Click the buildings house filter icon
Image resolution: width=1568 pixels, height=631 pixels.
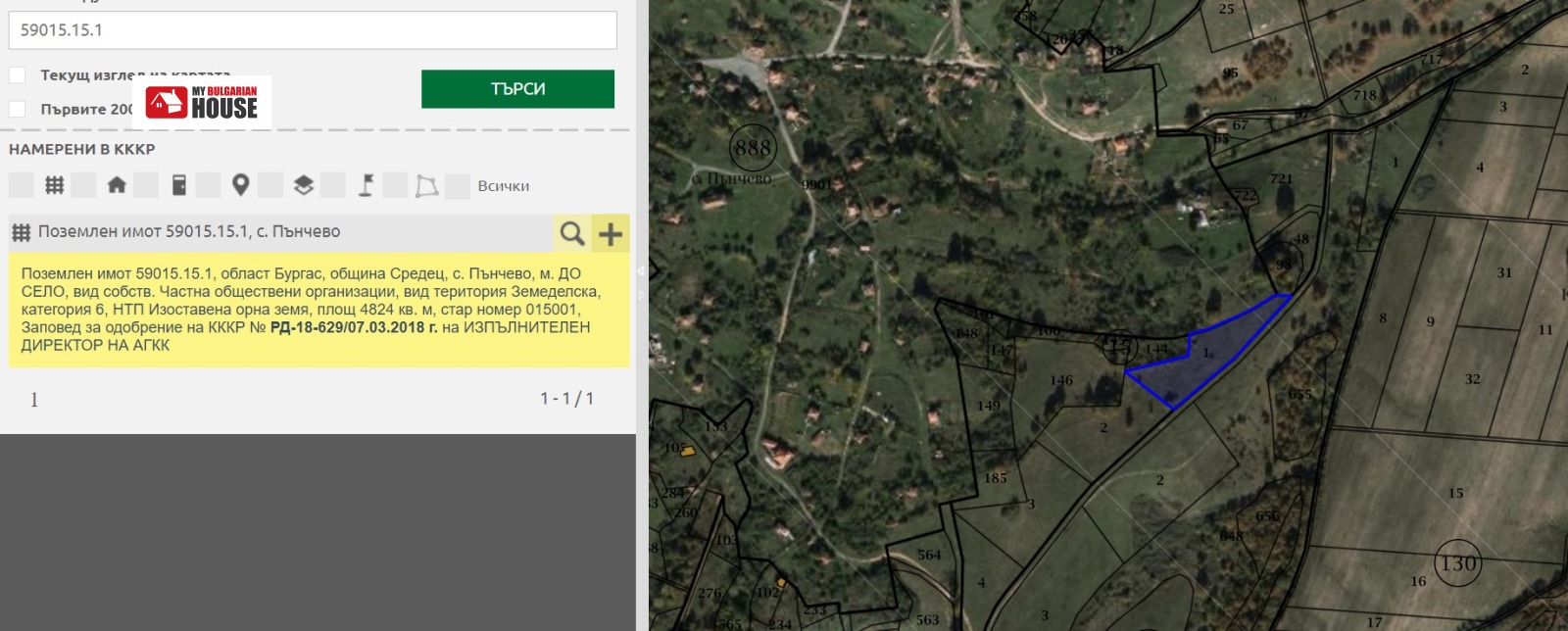117,185
